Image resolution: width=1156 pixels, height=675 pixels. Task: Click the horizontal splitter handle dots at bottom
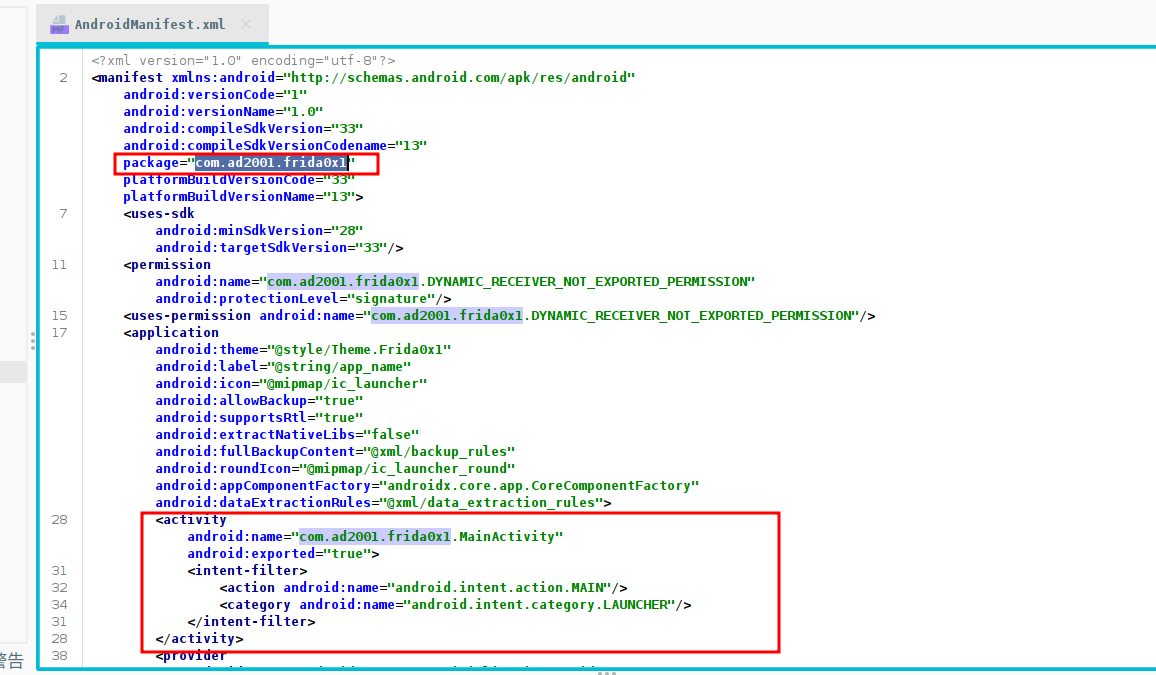(606, 672)
